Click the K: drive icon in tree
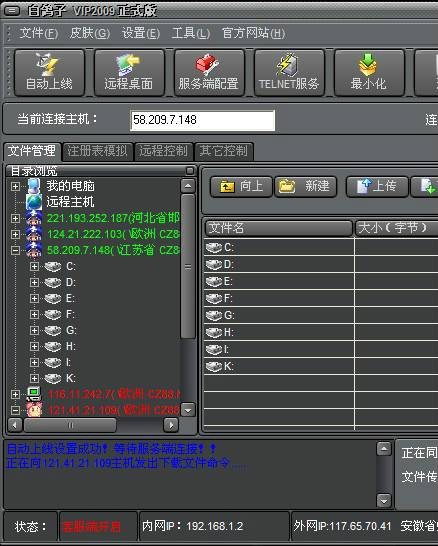This screenshot has width=438, height=546. coord(53,378)
